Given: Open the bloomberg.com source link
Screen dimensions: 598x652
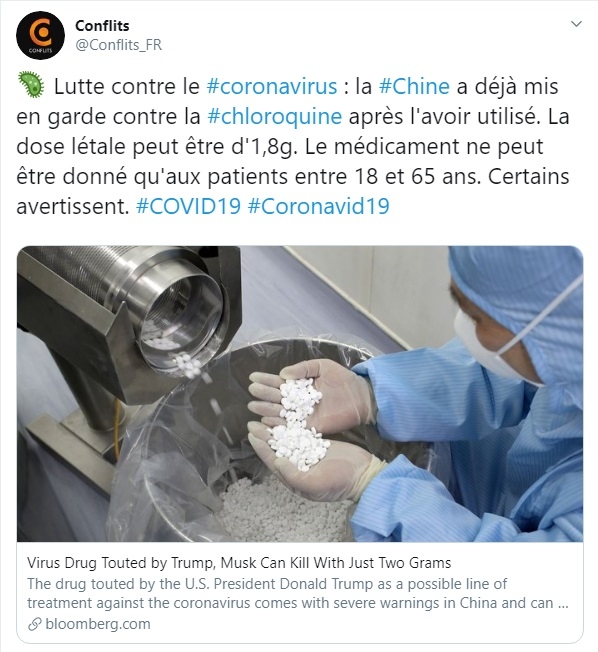Looking at the screenshot, I should pos(98,624).
